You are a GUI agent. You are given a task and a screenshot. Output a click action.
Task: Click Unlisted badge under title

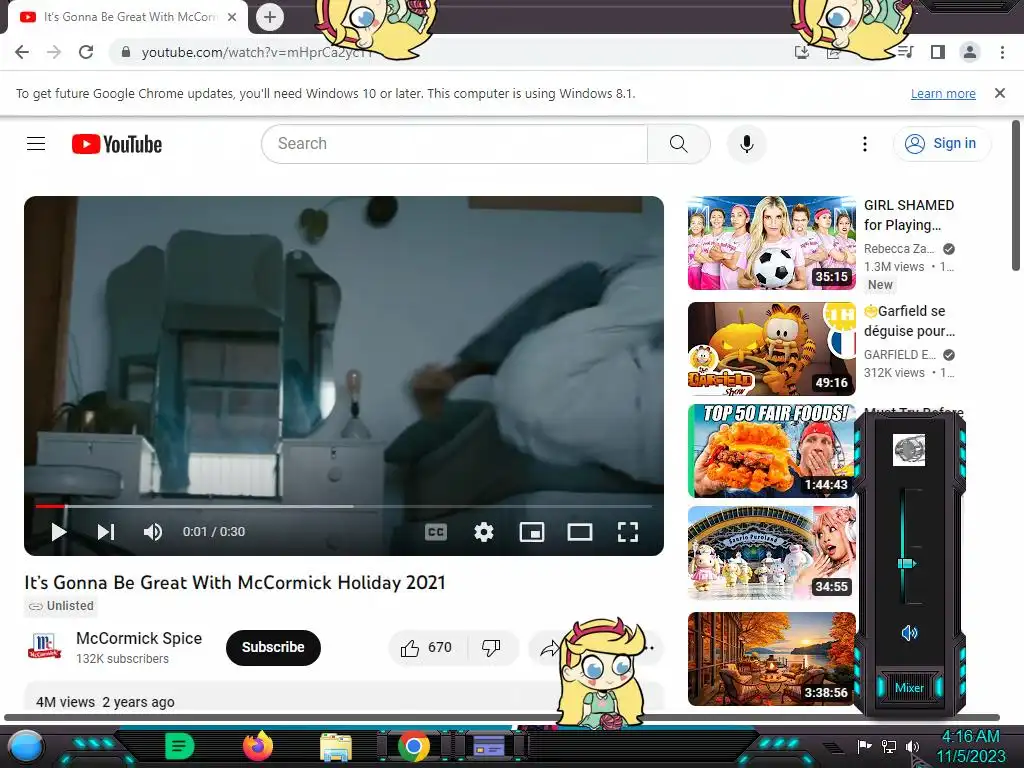coord(62,606)
